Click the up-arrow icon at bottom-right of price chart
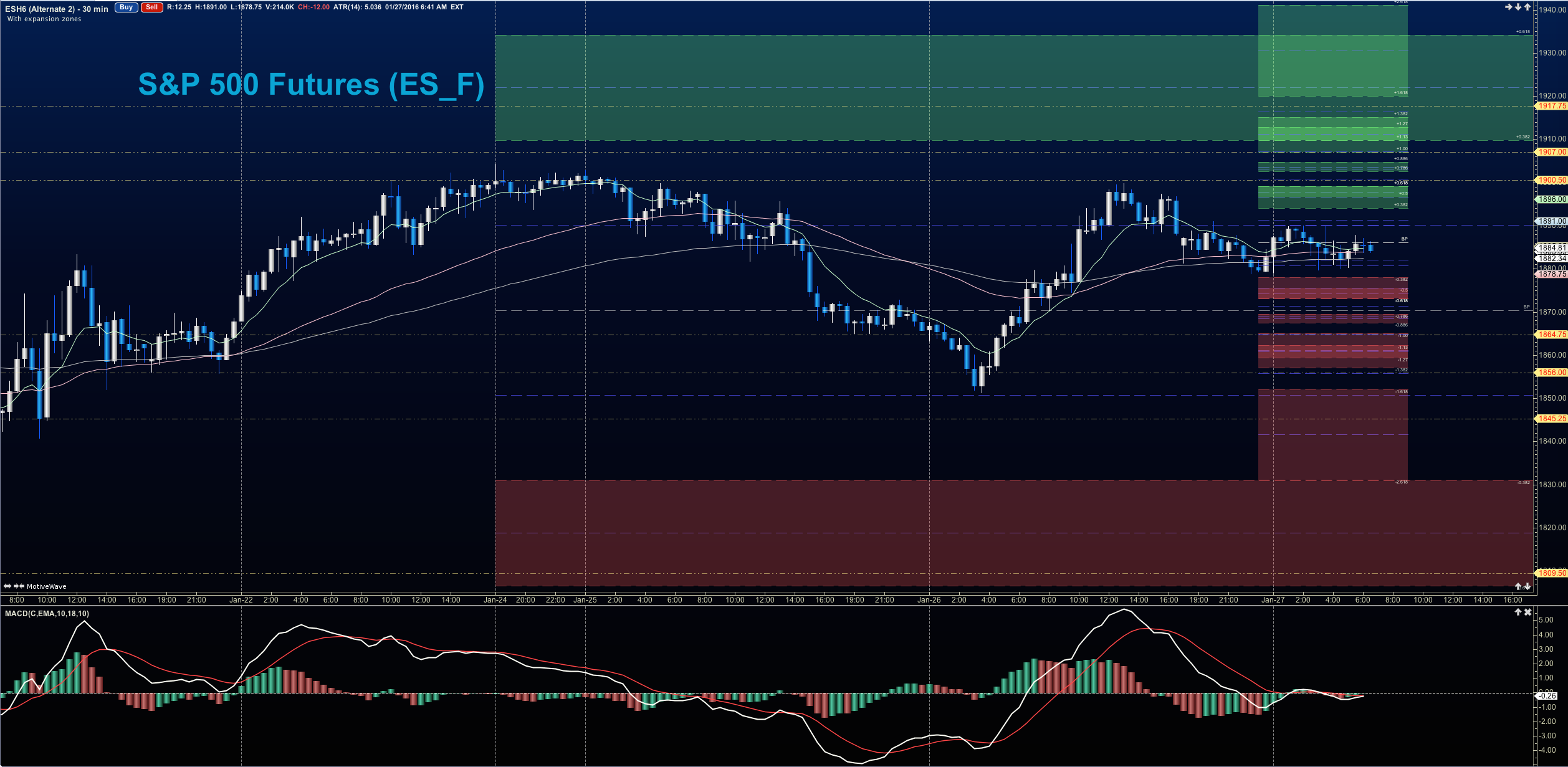The image size is (1568, 767). point(1518,586)
